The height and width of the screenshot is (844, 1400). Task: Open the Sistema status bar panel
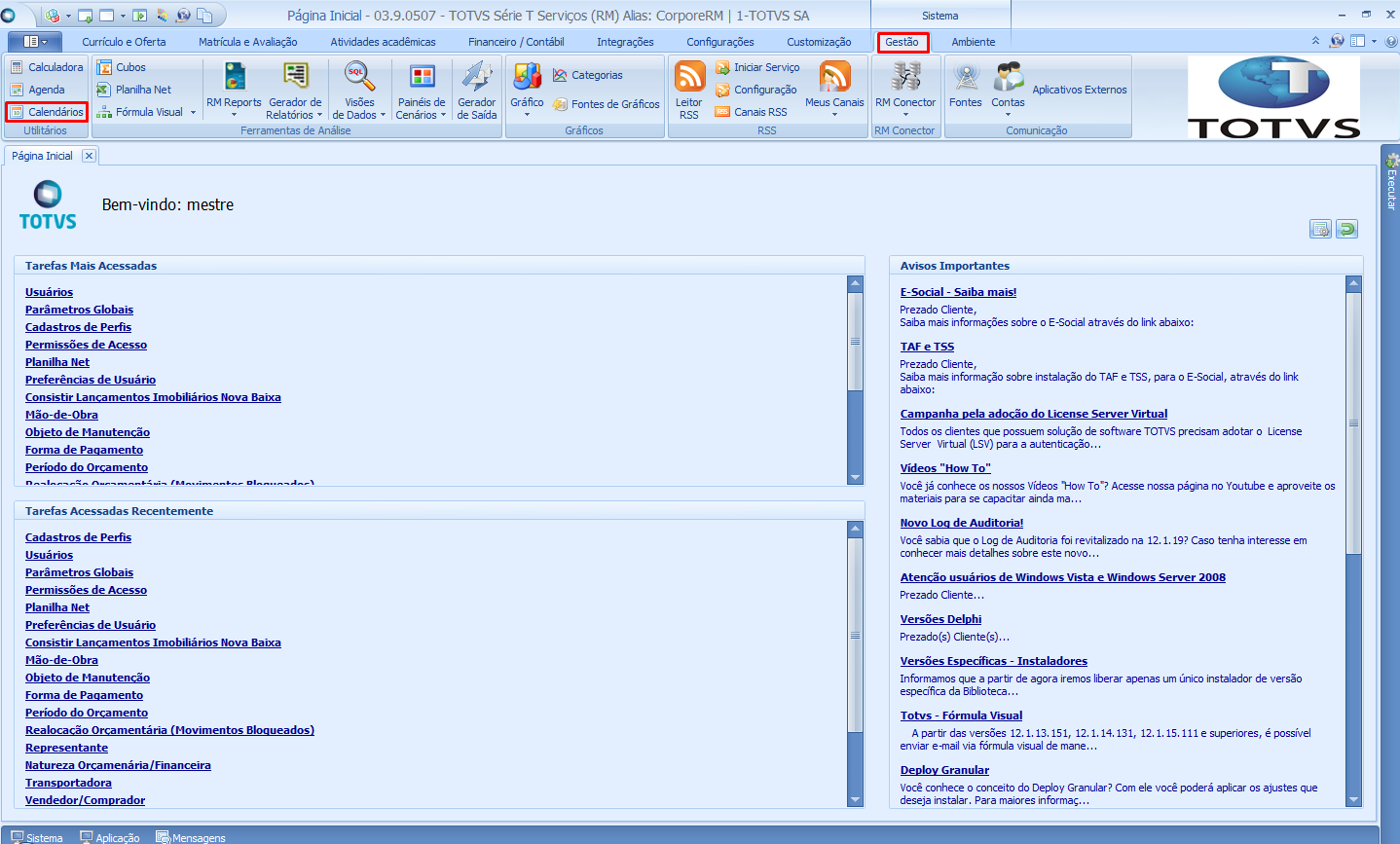click(37, 837)
